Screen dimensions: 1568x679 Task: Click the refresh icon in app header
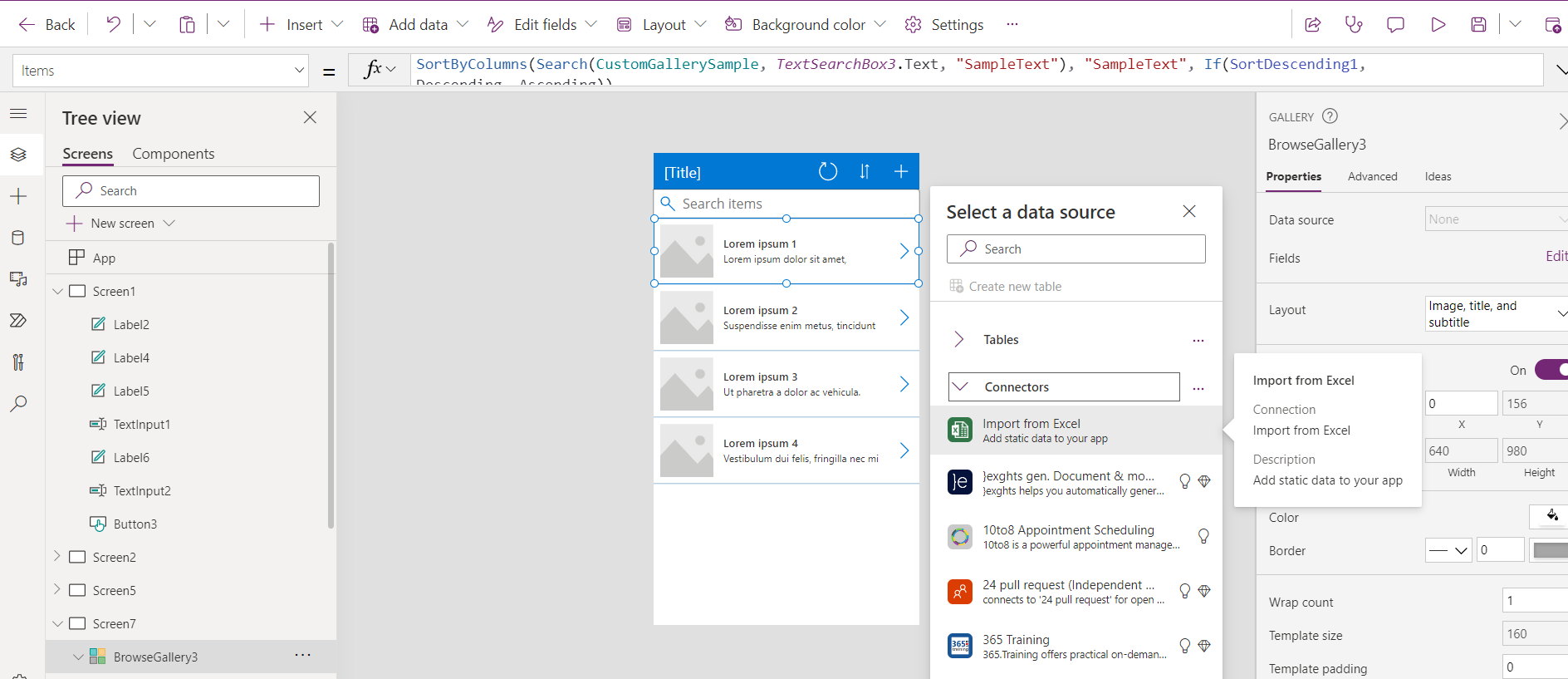(828, 171)
